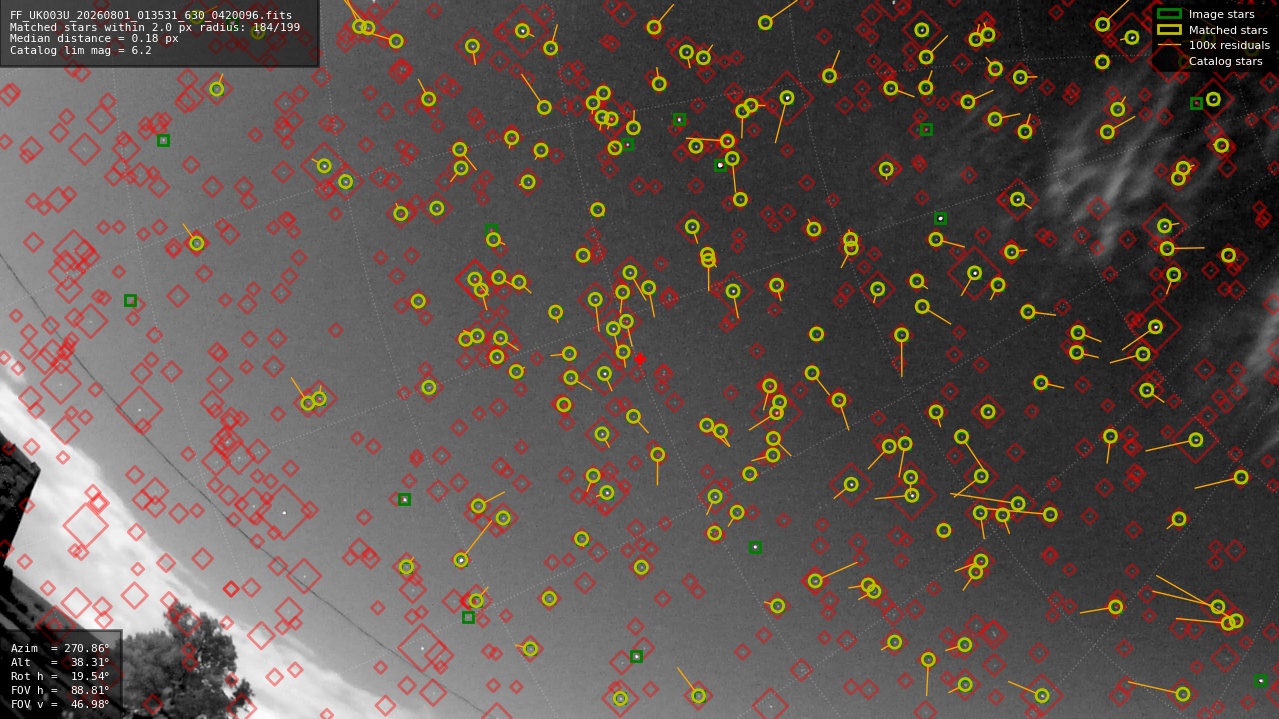
Task: Click the solid red center cross marker
Action: (x=640, y=359)
